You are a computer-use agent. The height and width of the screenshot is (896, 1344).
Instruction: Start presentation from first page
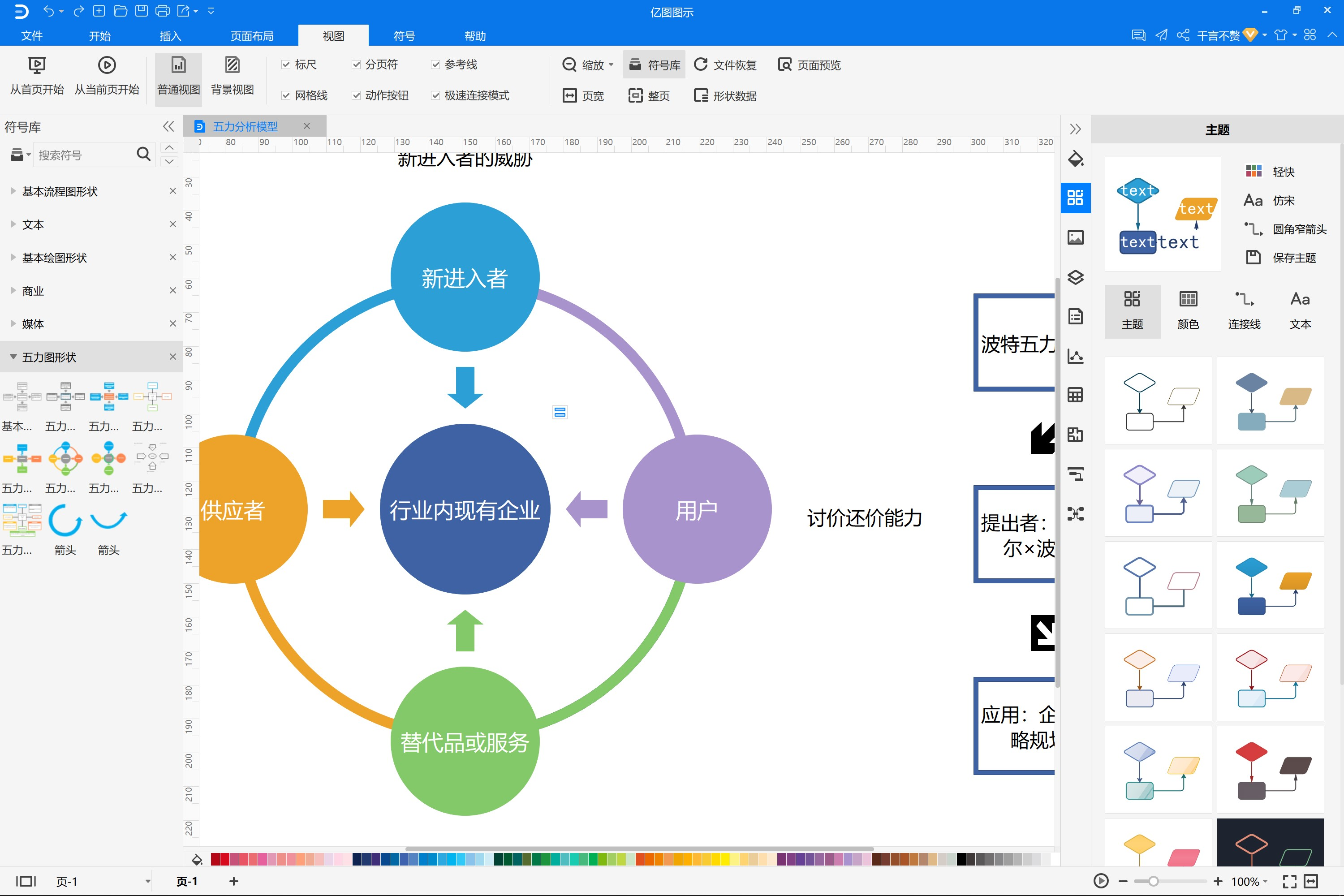(37, 75)
